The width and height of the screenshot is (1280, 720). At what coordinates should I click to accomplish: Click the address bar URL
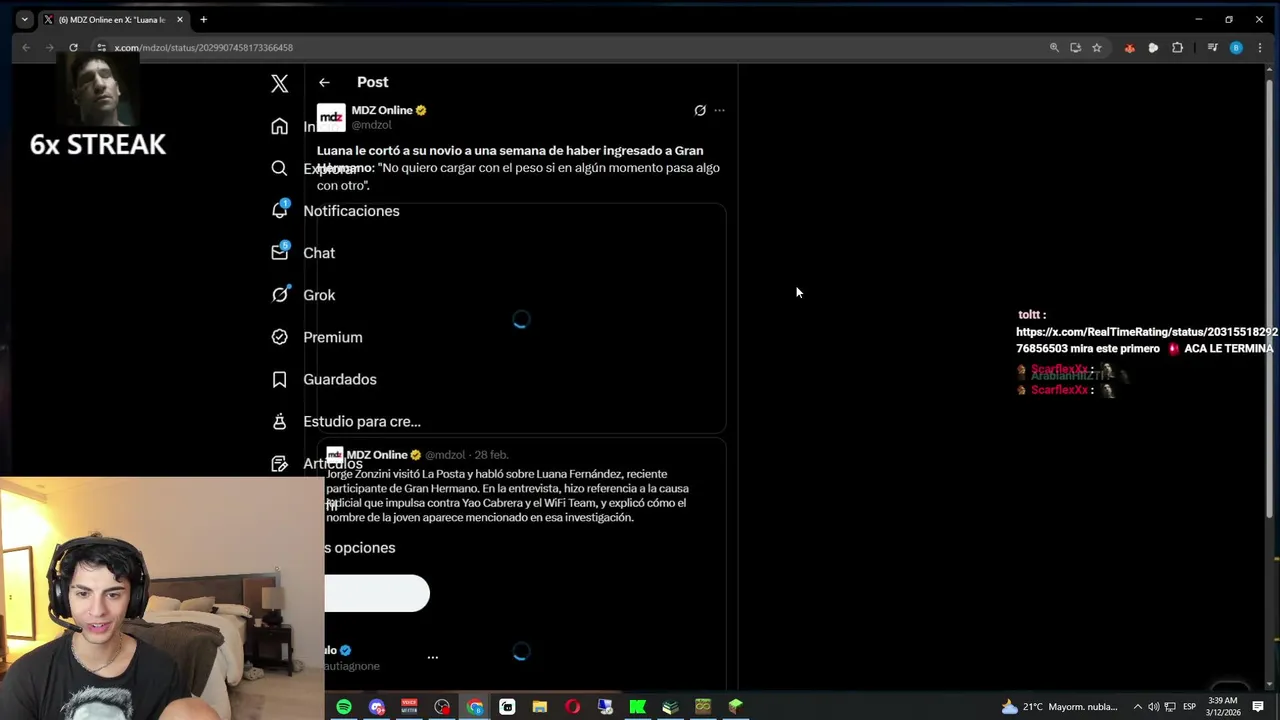[203, 47]
